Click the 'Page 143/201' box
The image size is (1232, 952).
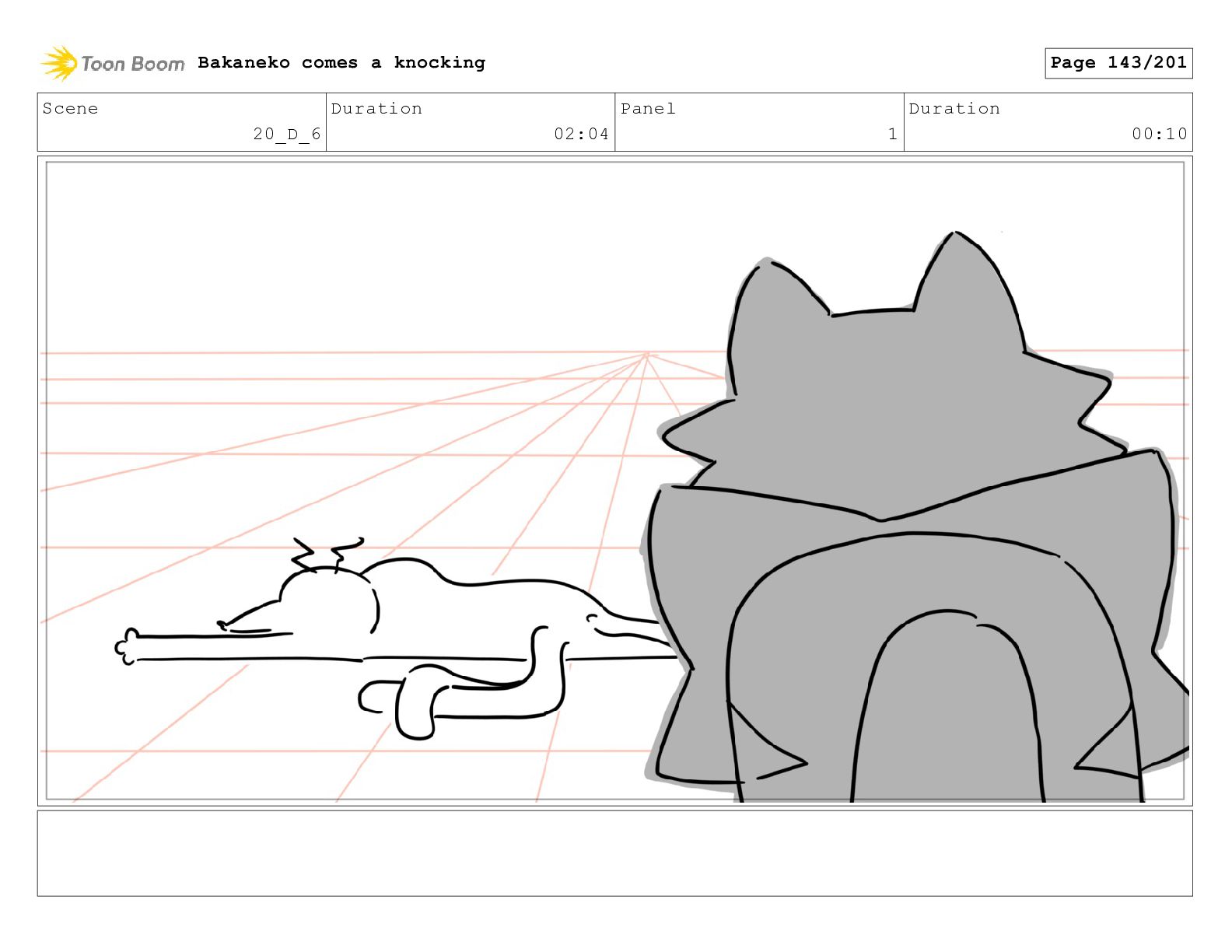point(1118,63)
